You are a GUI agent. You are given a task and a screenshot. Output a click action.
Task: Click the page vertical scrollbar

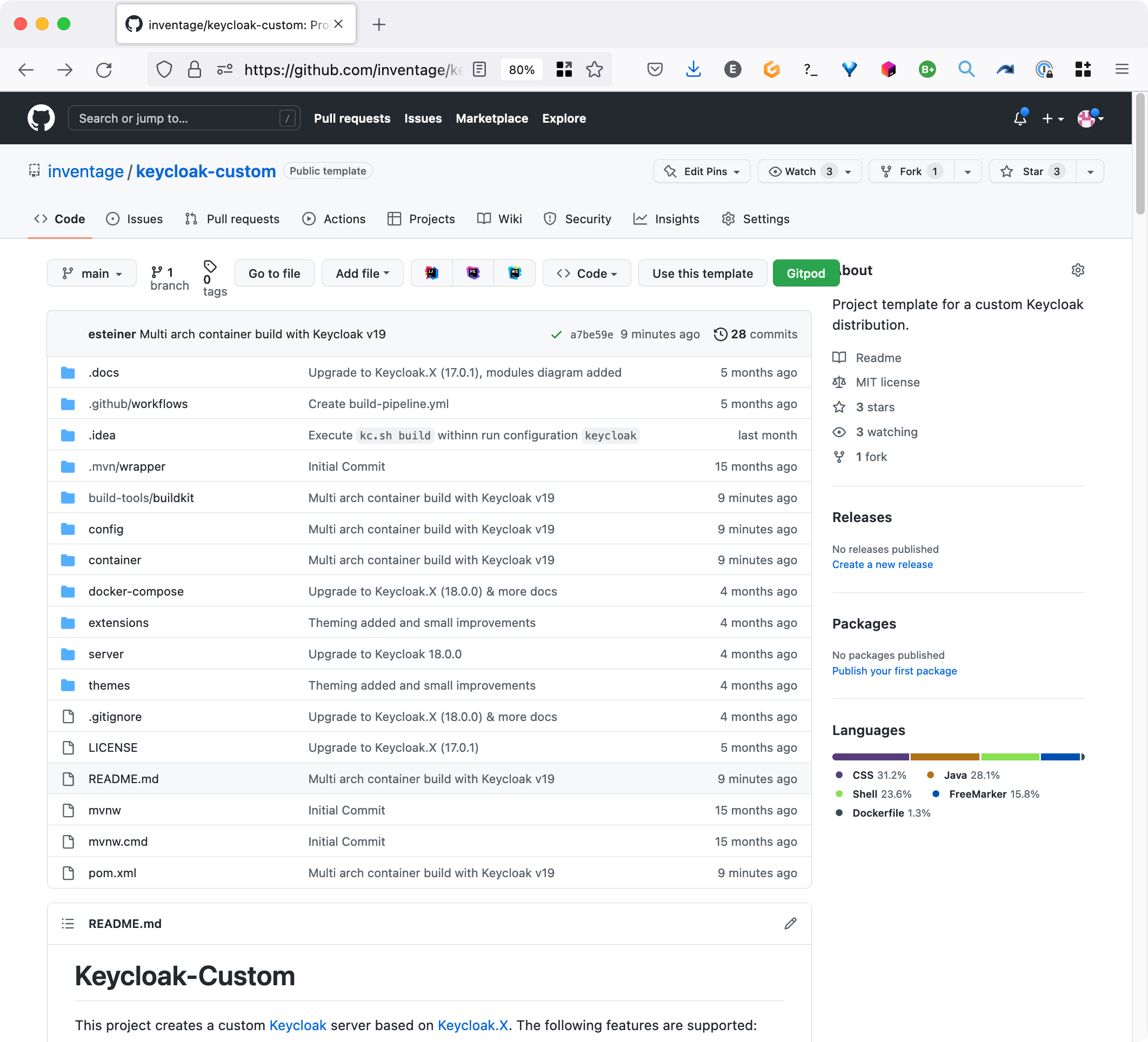[x=1140, y=153]
